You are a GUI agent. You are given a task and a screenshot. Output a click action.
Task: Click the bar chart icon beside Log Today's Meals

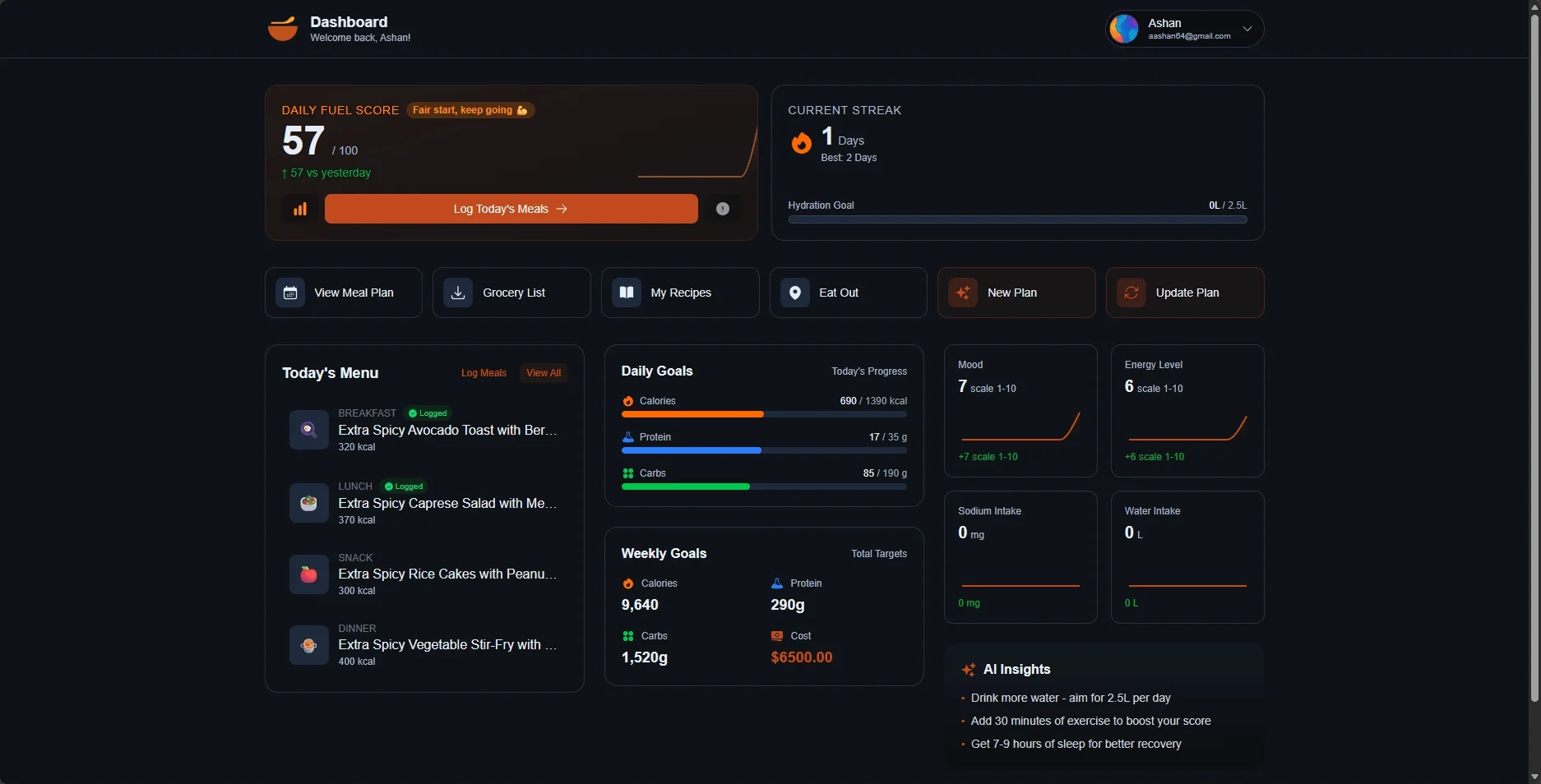pyautogui.click(x=299, y=209)
